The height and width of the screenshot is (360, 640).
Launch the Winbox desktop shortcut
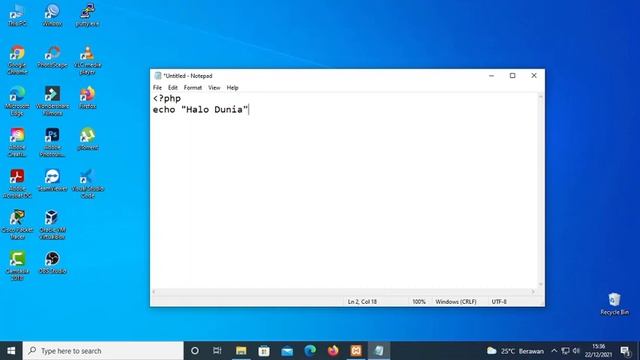[52, 16]
